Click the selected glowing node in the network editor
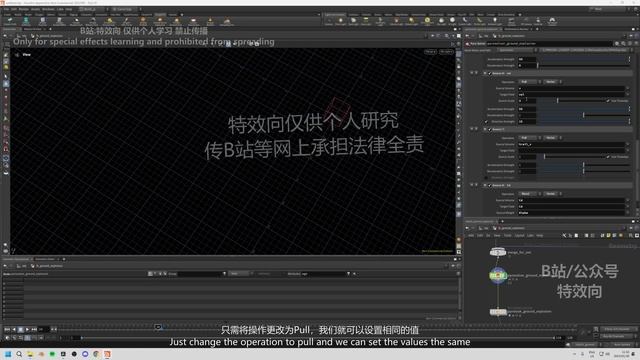640x360 pixels. click(498, 276)
